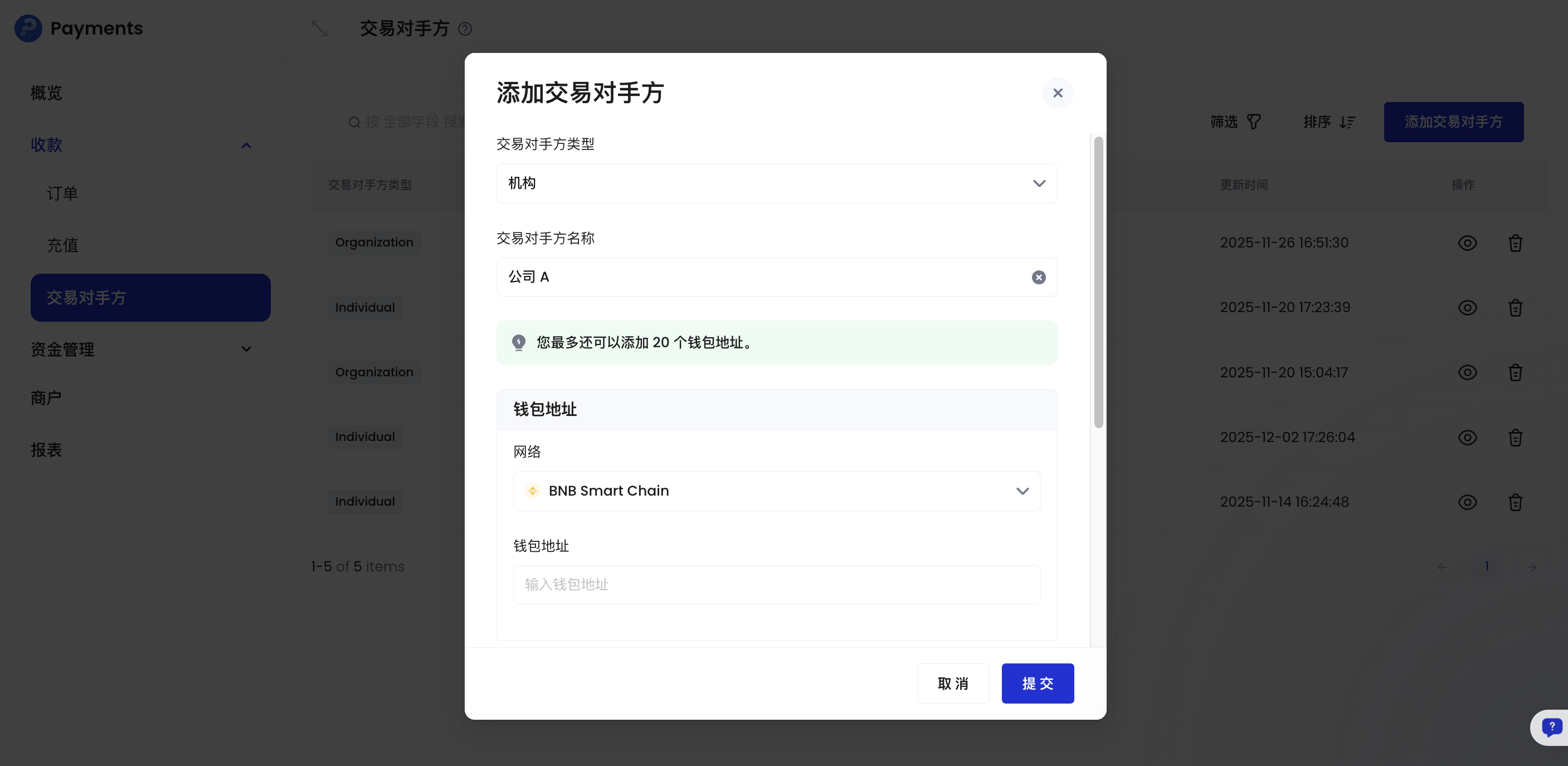Open the 交易对手方类型 dropdown
The height and width of the screenshot is (766, 1568).
coord(777,183)
